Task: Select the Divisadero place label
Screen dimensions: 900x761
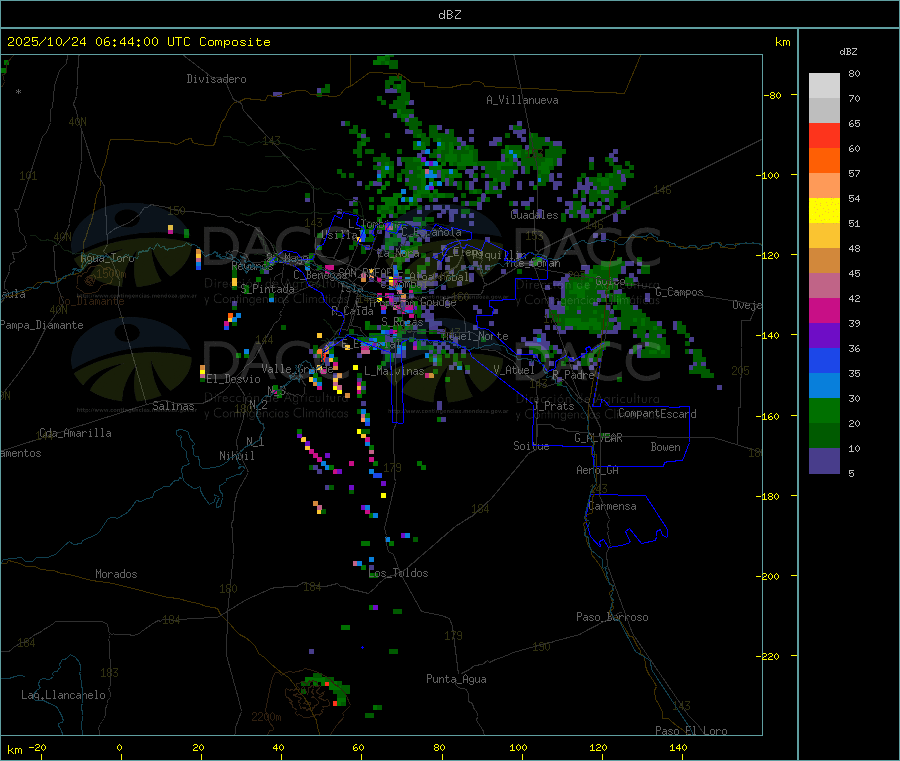Action: [216, 79]
